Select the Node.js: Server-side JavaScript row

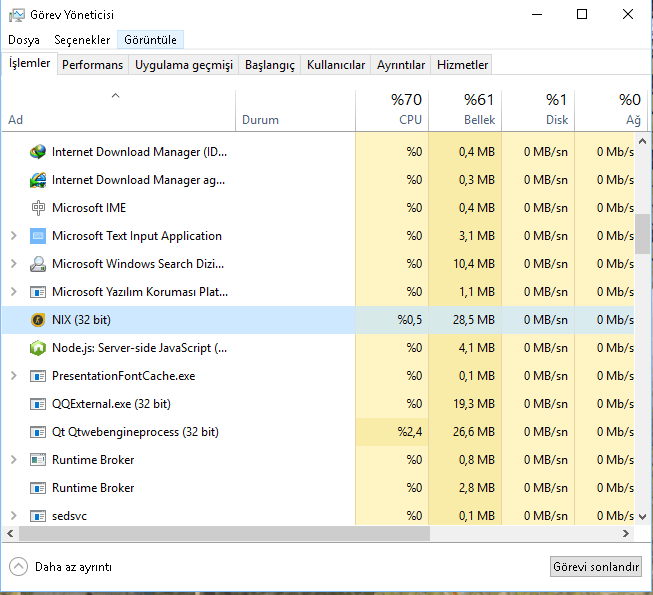(318, 348)
